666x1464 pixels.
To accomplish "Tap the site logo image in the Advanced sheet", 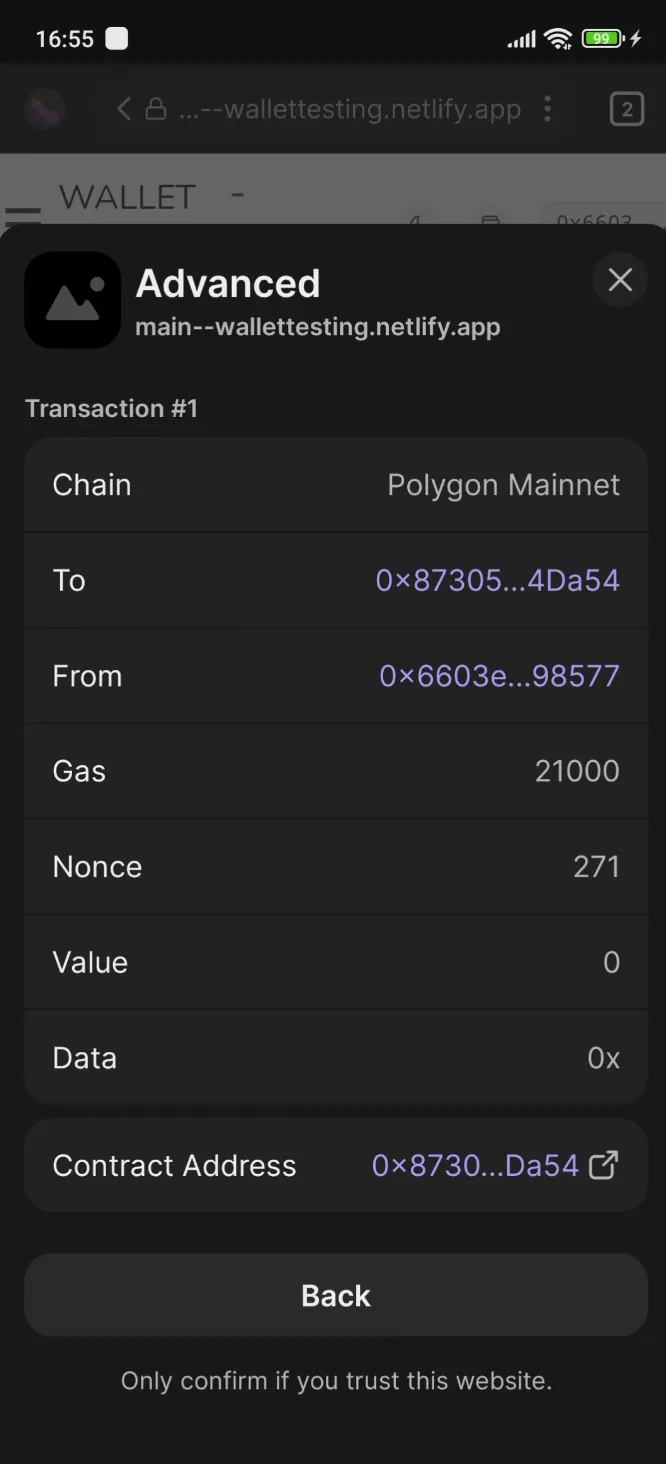I will (x=72, y=299).
